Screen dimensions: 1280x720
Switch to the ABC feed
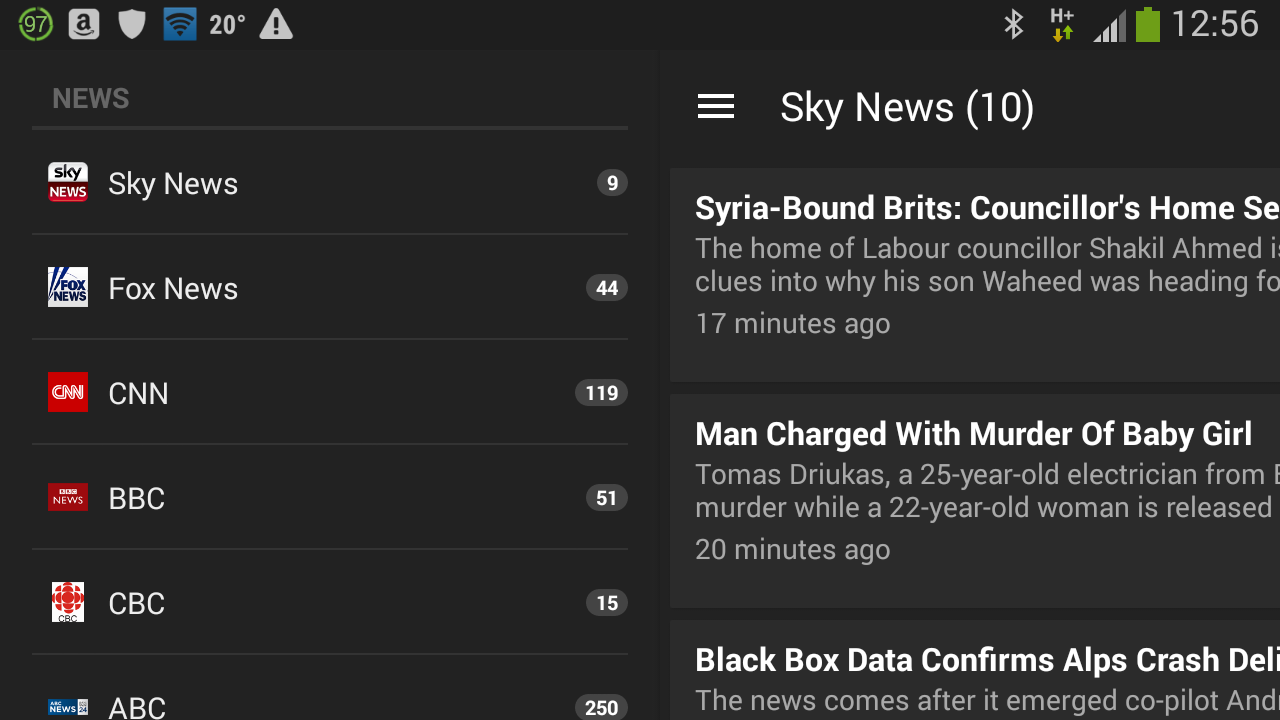(330, 688)
